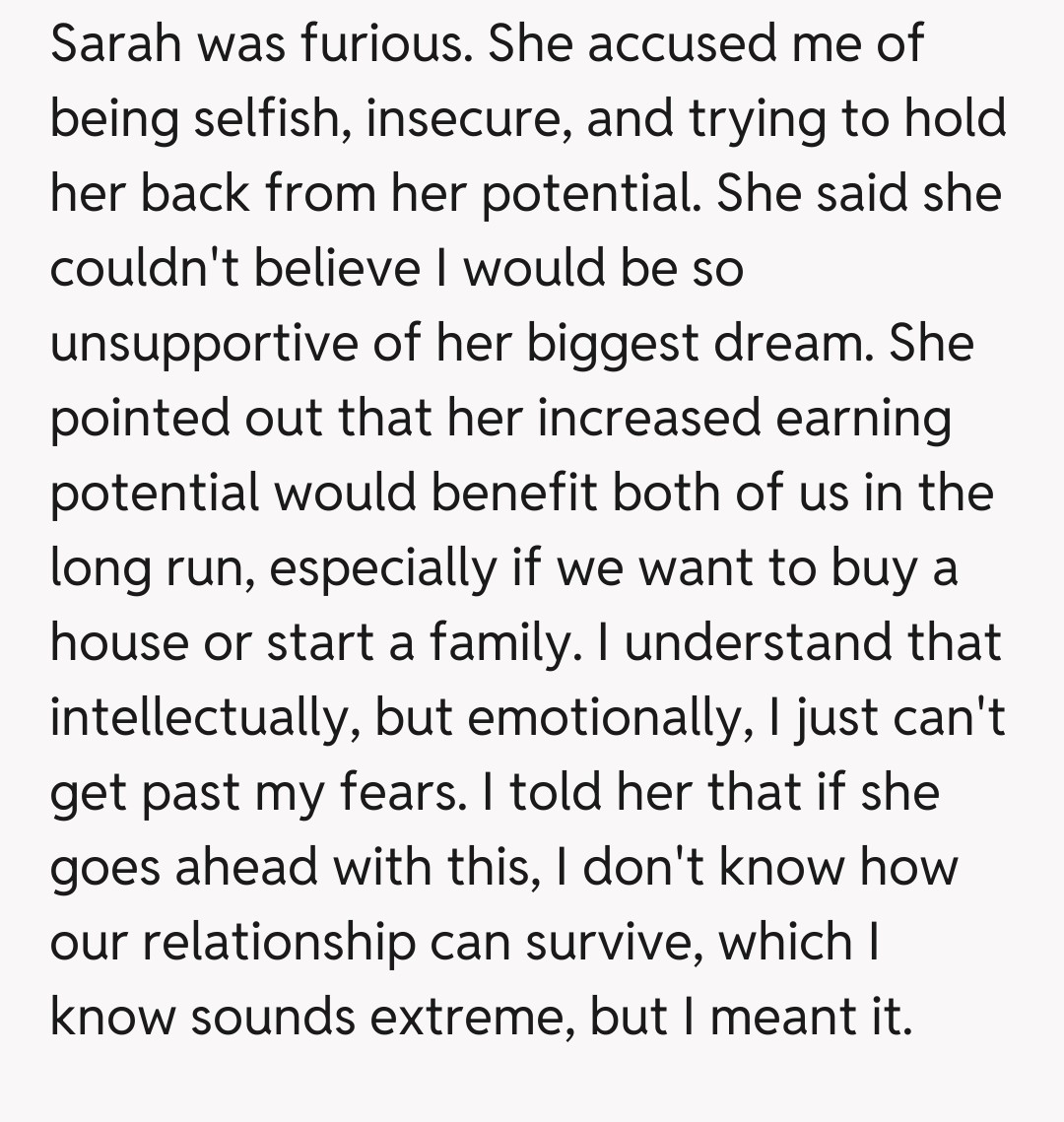The width and height of the screenshot is (1064, 1122).
Task: Click the word "relationship"
Action: tap(281, 943)
